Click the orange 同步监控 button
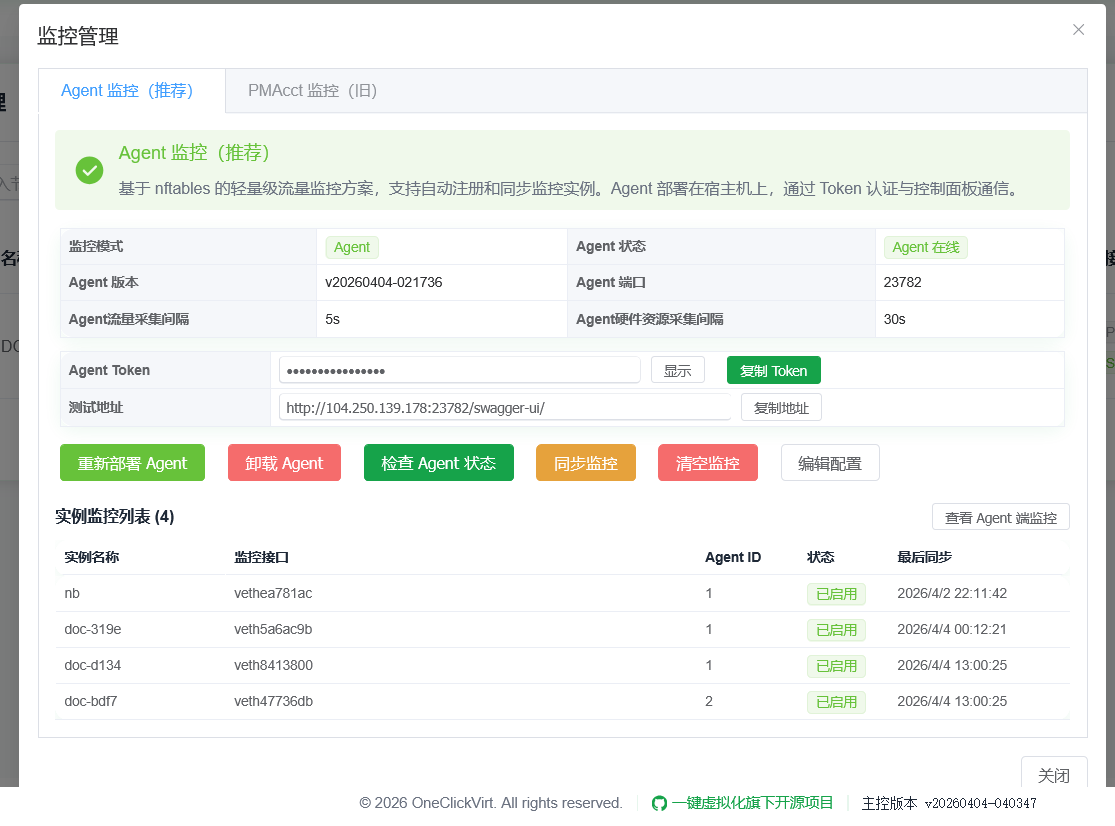The image size is (1115, 826). (x=585, y=463)
